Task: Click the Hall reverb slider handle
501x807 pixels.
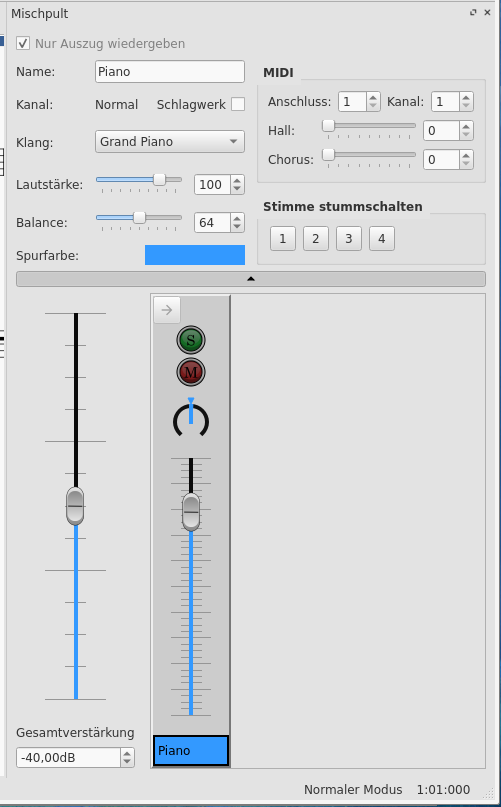Action: tap(329, 126)
